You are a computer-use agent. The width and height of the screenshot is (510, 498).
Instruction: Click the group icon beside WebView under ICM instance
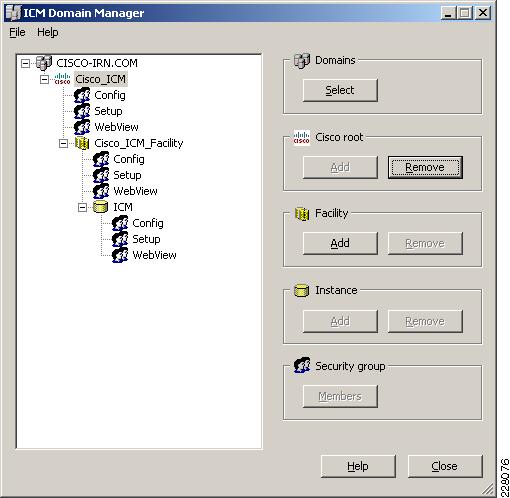[x=120, y=255]
